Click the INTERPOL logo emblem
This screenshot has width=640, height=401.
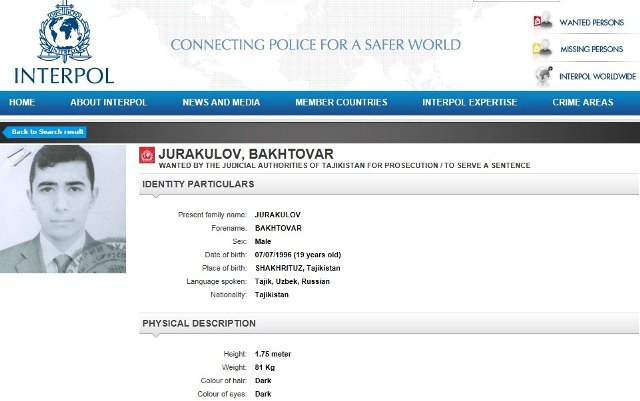(64, 32)
